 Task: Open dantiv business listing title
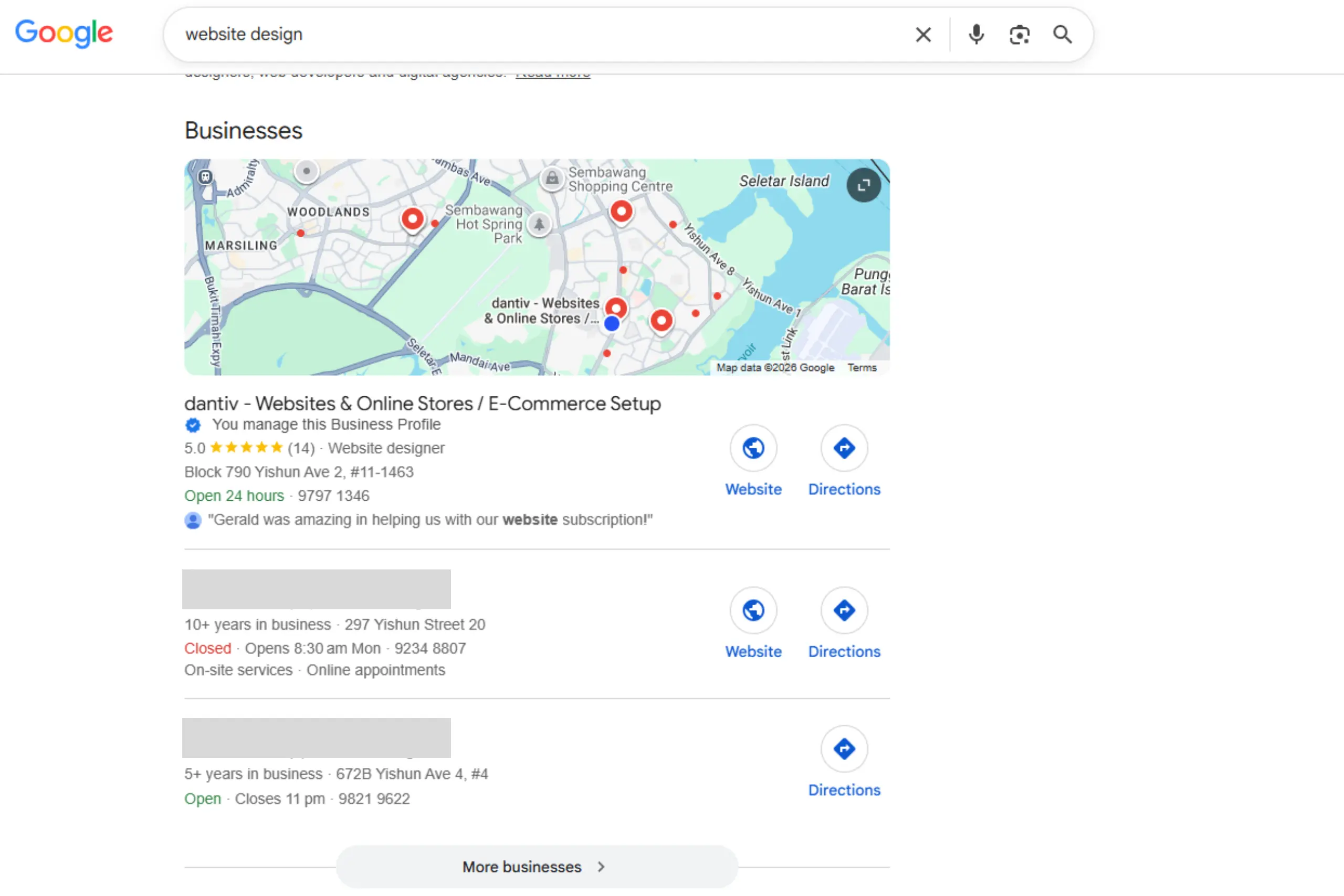[422, 404]
